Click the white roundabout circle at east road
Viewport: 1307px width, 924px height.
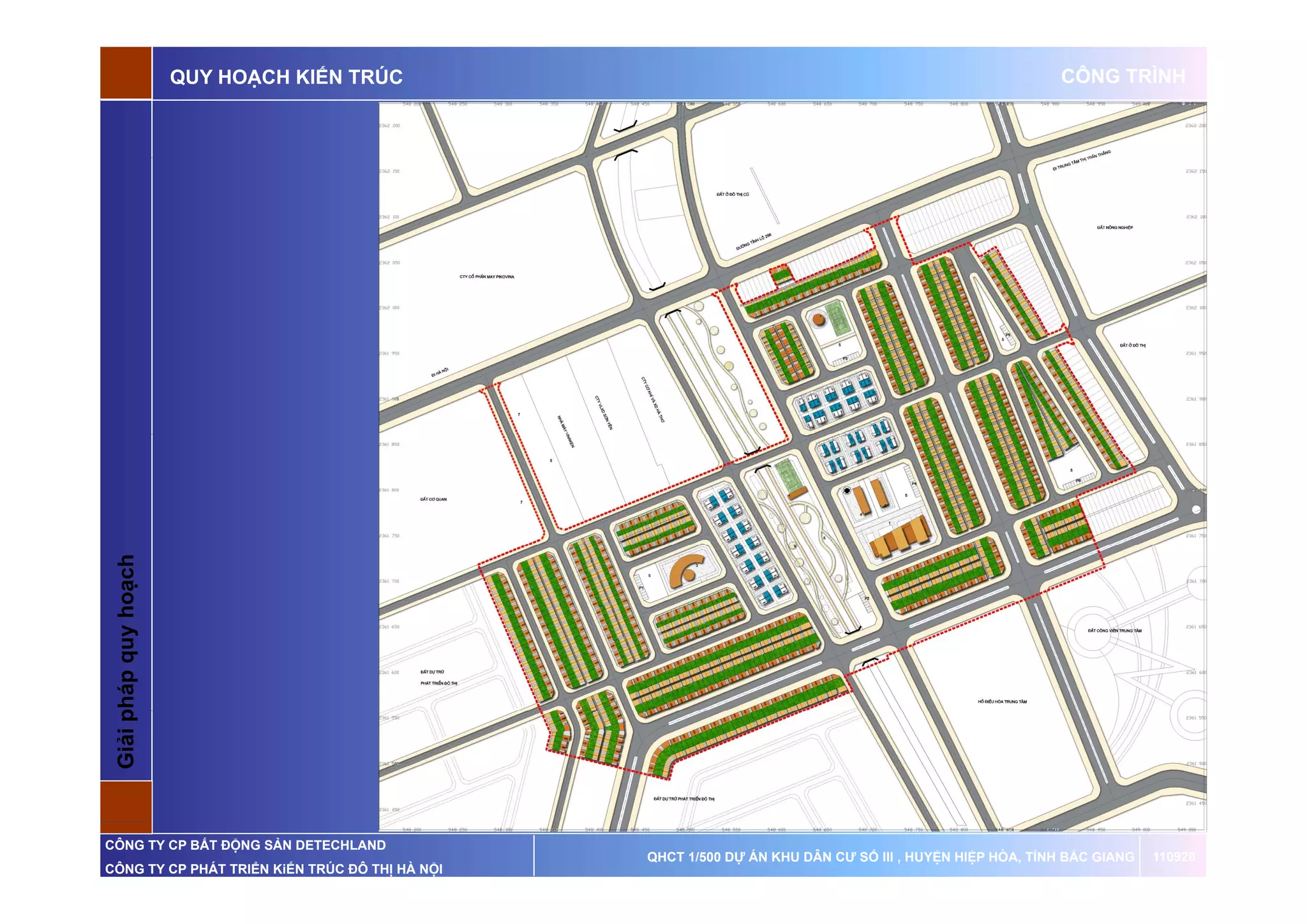[x=1196, y=509]
